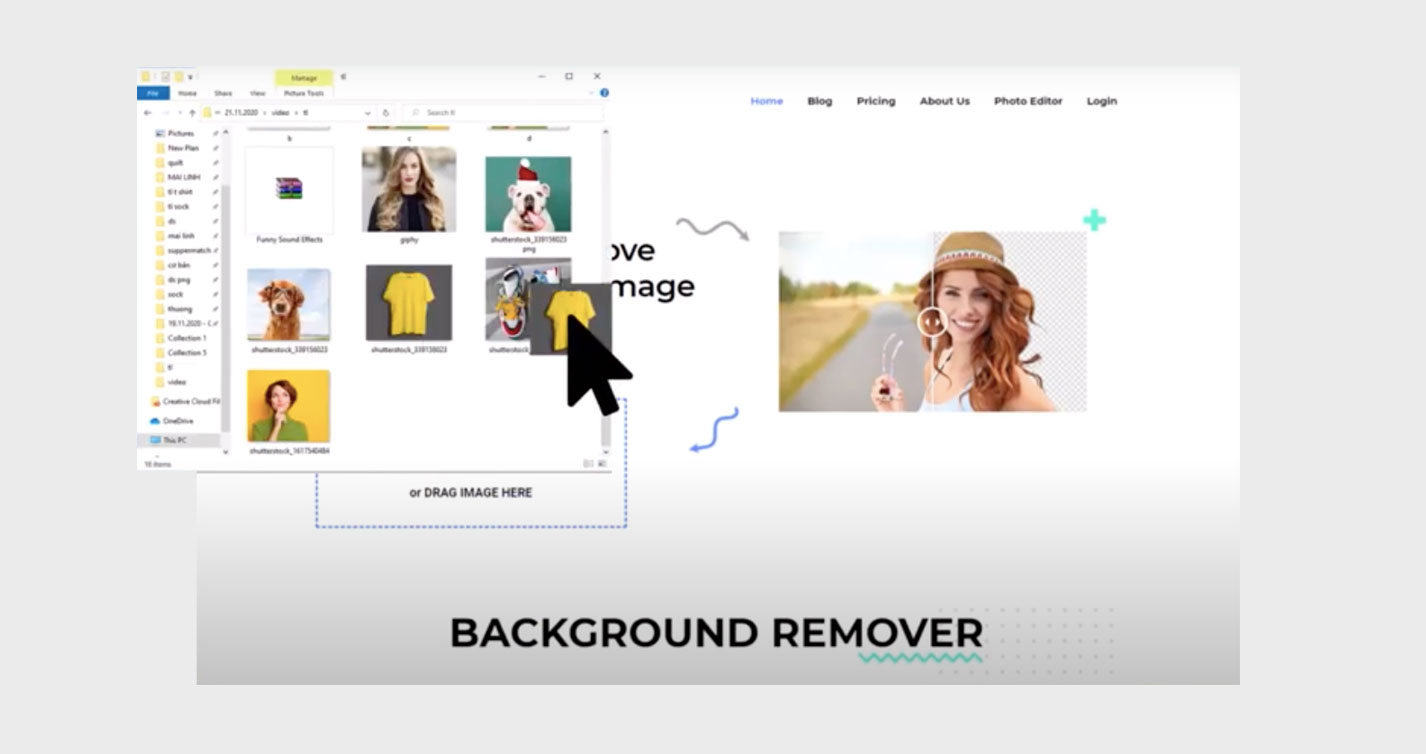Viewport: 1426px width, 754px height.
Task: Open the video folder in sidebar
Action: pos(177,382)
